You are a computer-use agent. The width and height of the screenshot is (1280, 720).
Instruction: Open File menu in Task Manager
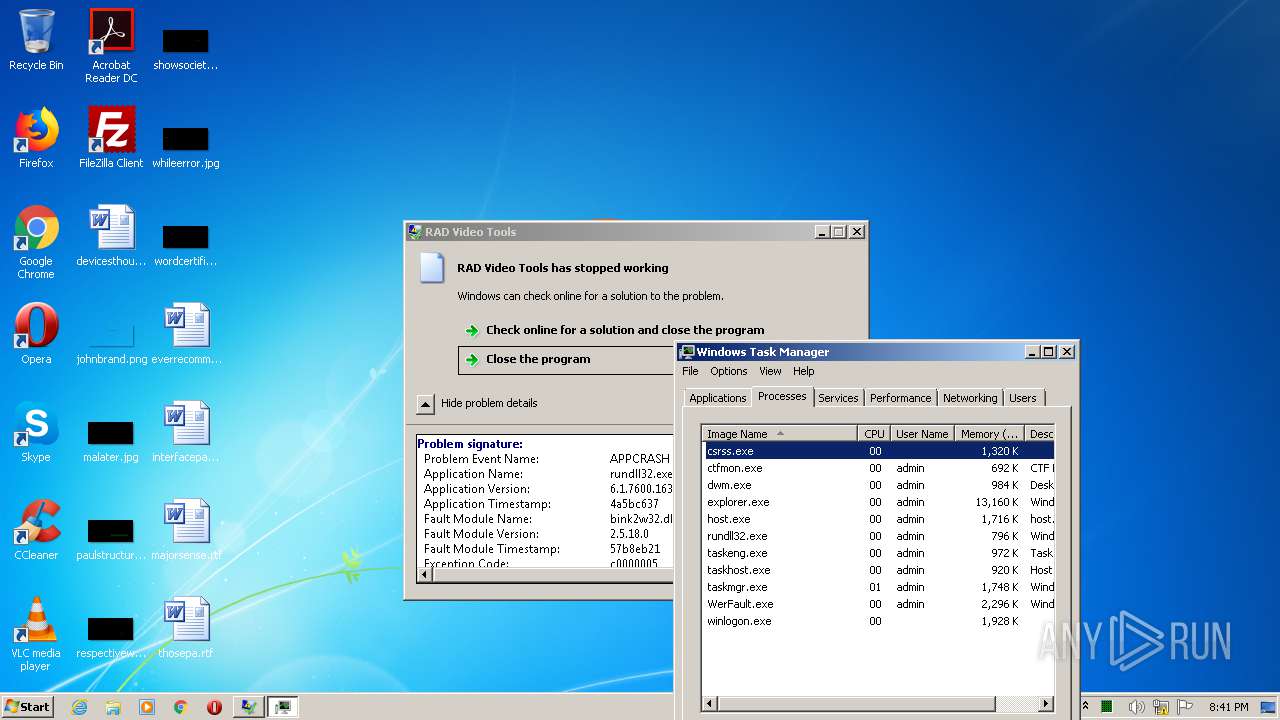point(690,371)
